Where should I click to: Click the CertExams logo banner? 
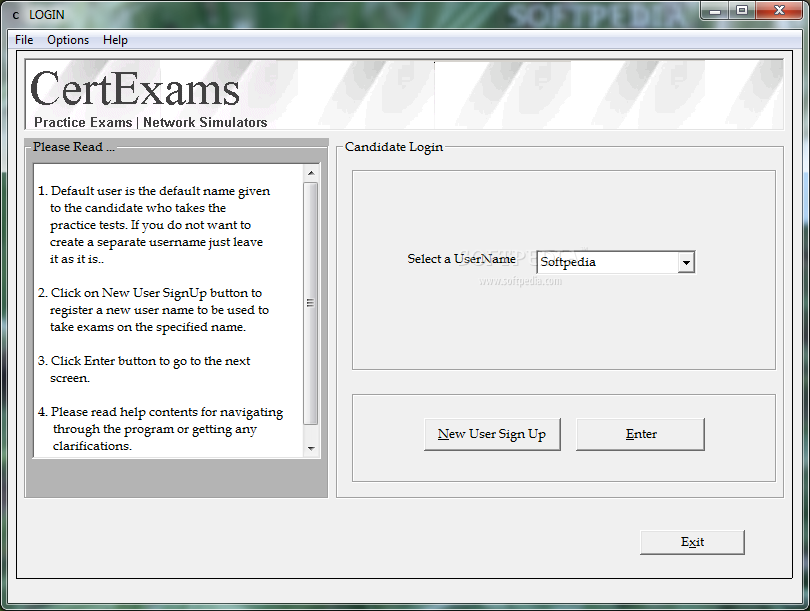[404, 94]
